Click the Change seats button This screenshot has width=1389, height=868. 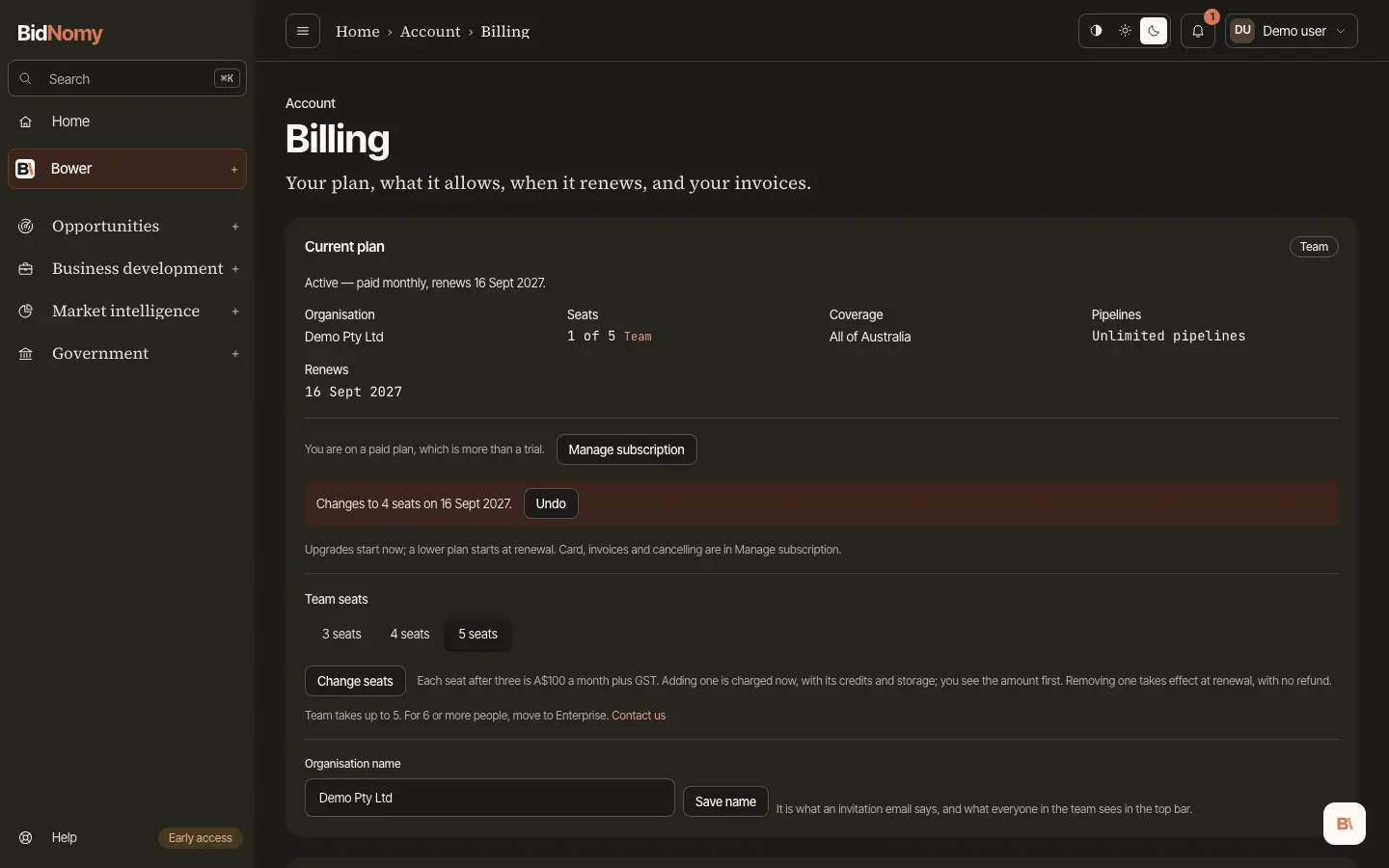pyautogui.click(x=355, y=681)
